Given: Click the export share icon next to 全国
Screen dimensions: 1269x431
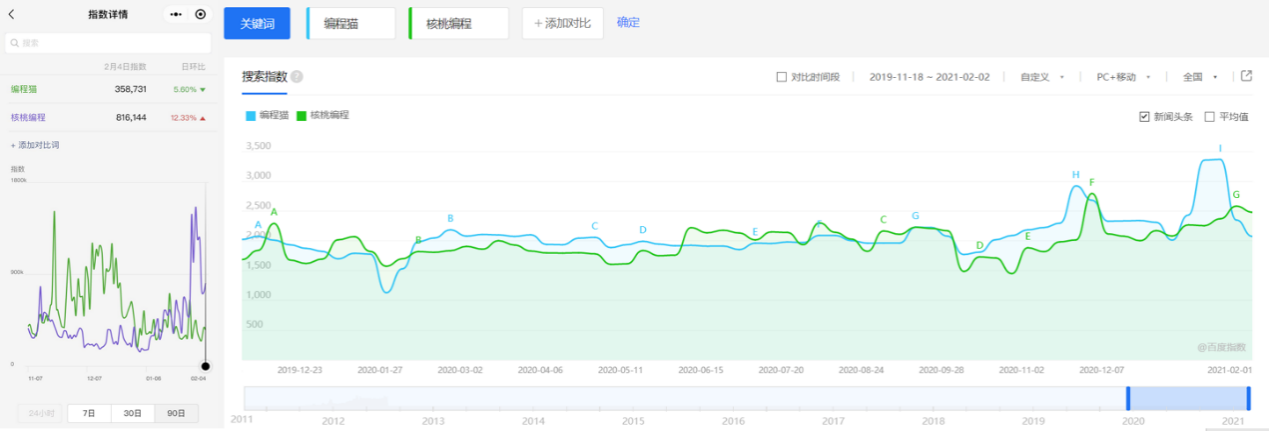Looking at the screenshot, I should click(x=1246, y=76).
